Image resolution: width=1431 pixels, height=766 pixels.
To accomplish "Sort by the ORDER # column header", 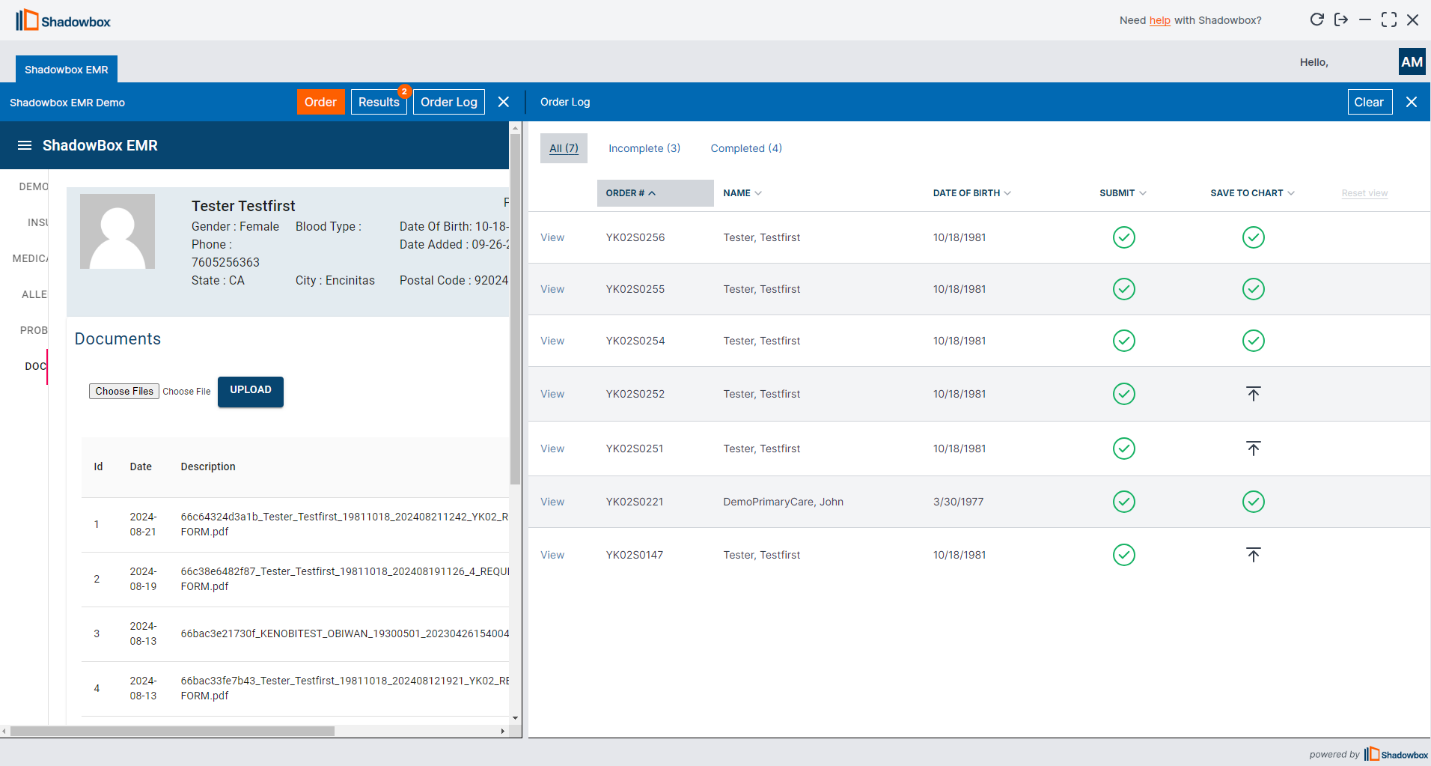I will pos(655,193).
